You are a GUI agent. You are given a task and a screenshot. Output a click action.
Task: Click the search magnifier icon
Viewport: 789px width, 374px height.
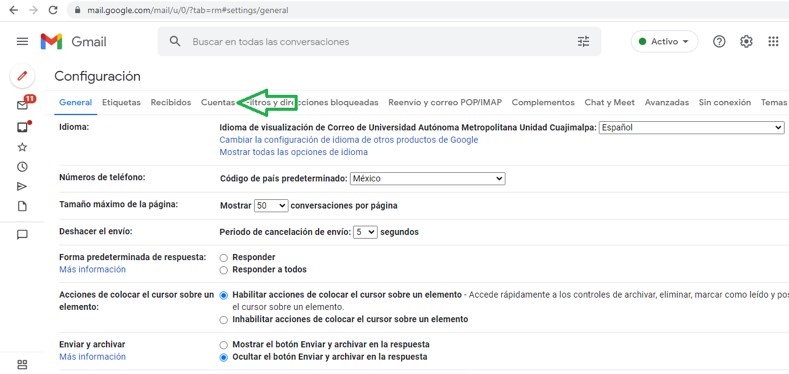tap(175, 41)
